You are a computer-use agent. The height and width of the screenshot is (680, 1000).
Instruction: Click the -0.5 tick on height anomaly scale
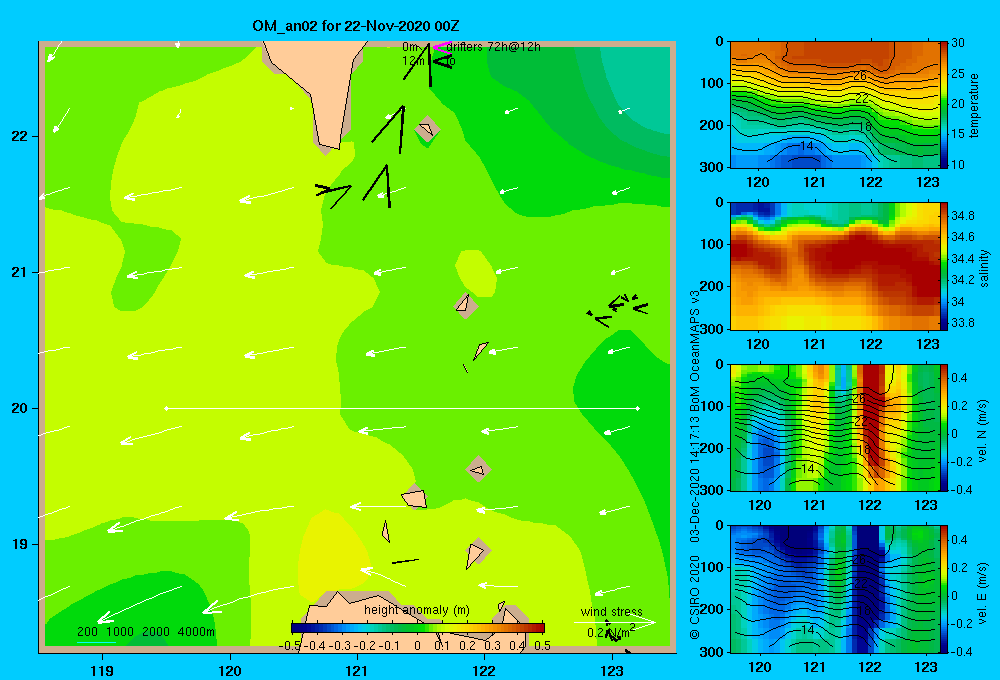[x=290, y=646]
